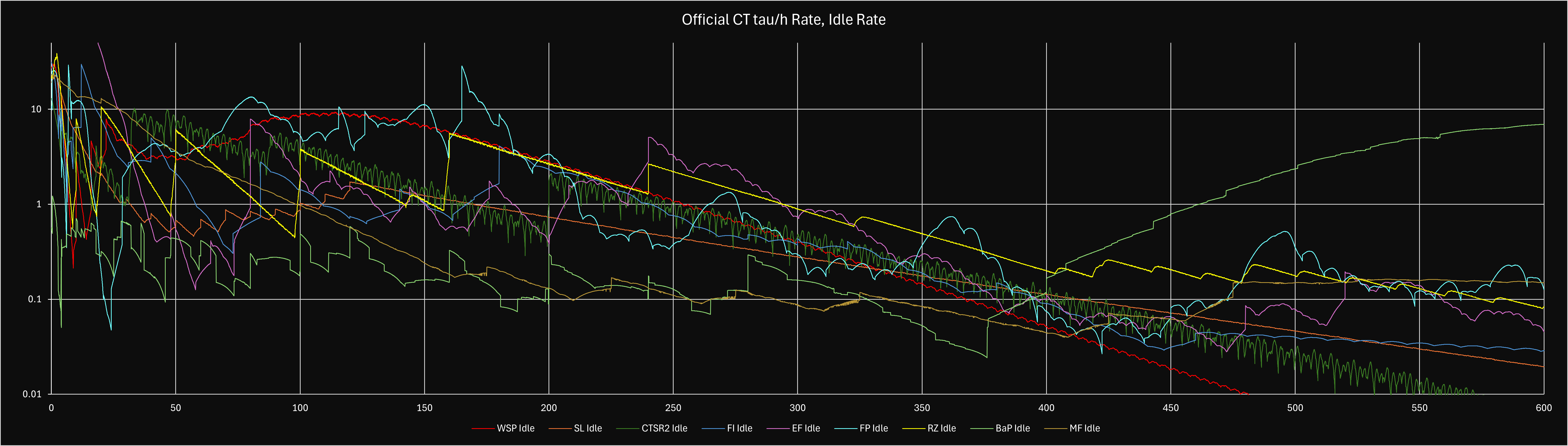The width and height of the screenshot is (1568, 446).
Task: Click the x-axis label 550
Action: pos(1419,408)
